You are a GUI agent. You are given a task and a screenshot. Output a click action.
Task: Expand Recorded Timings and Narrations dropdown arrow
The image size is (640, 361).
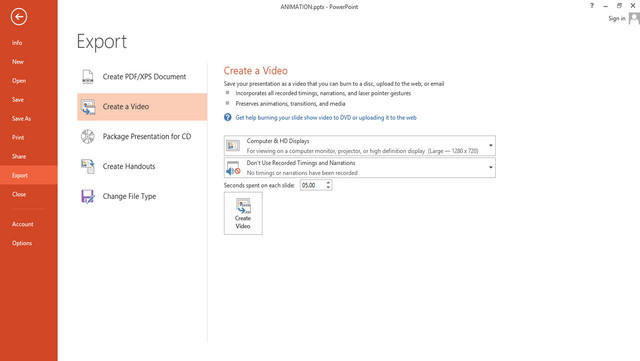coord(491,167)
